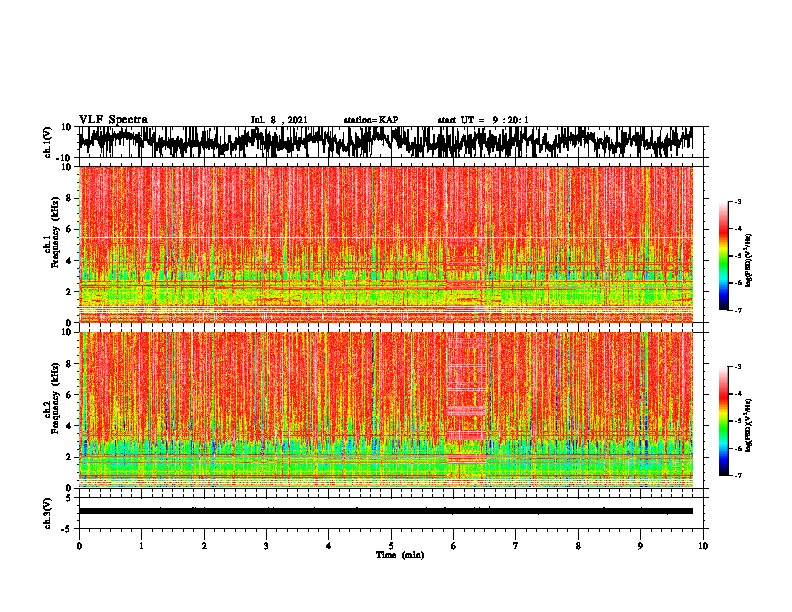Click the "ch.3(V)" axis label
The height and width of the screenshot is (612, 792).
48,513
